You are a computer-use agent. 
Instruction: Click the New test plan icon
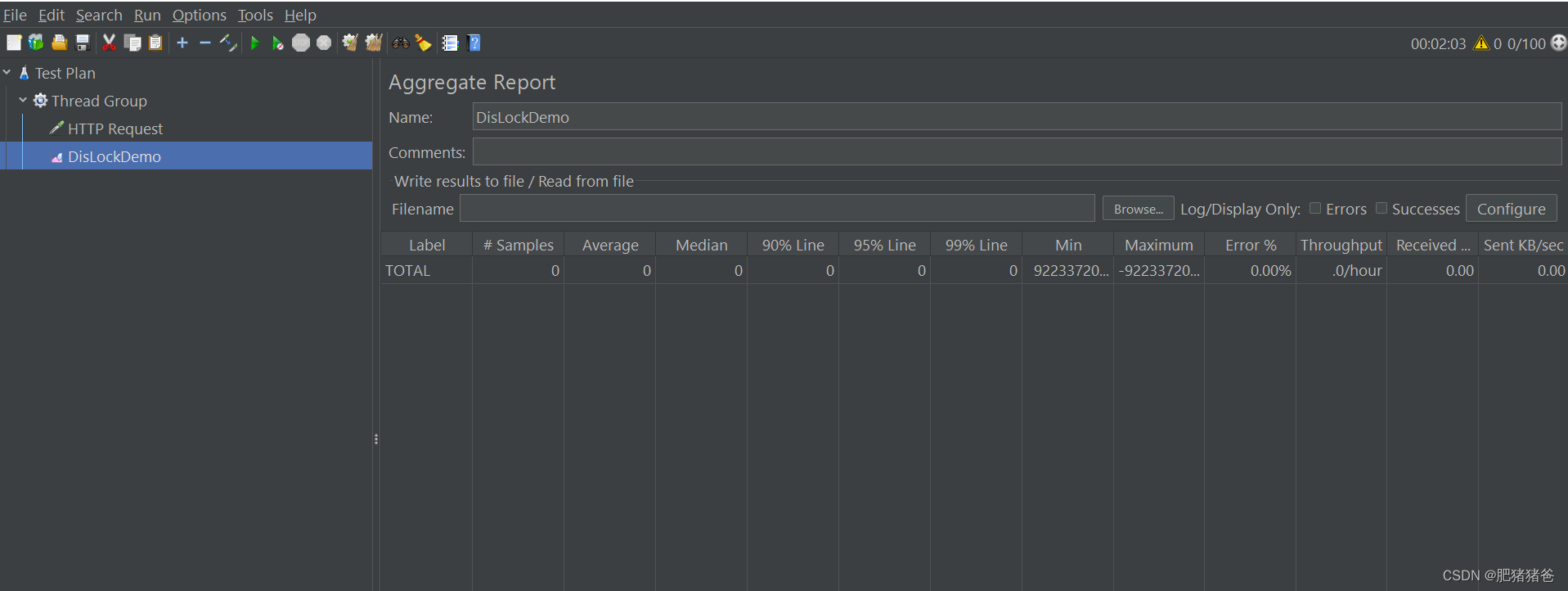point(14,43)
